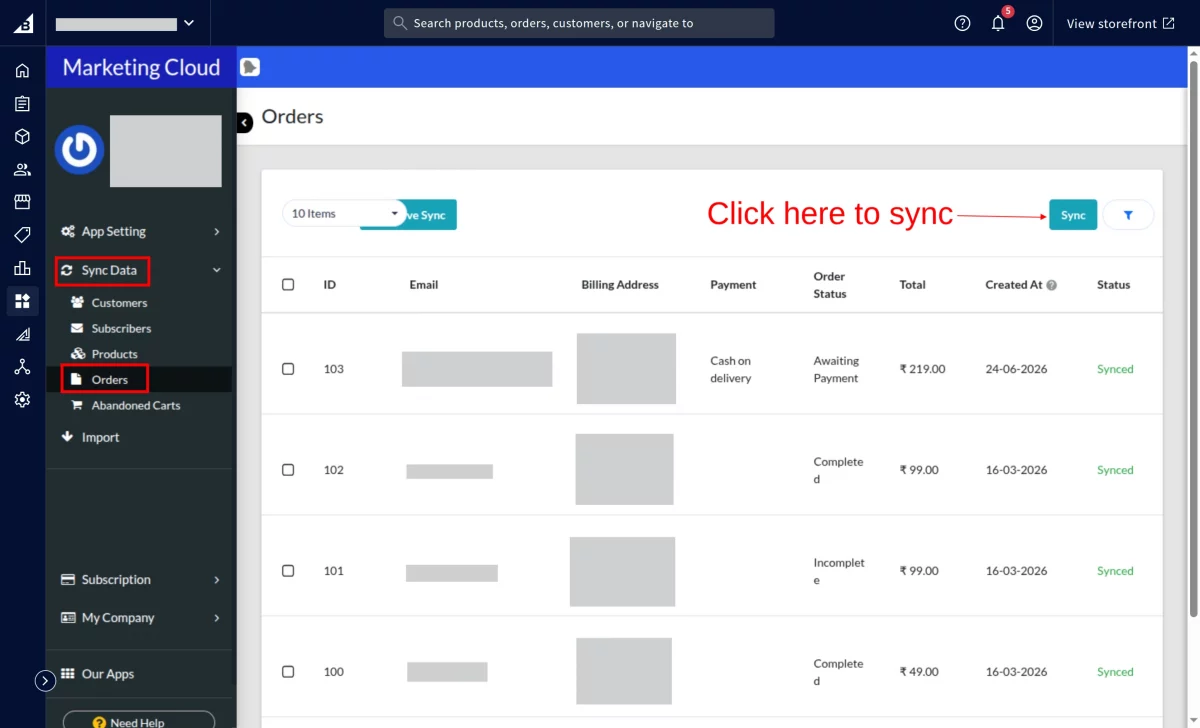The image size is (1200, 728).
Task: Click the page vertical scrollbar
Action: click(1192, 340)
